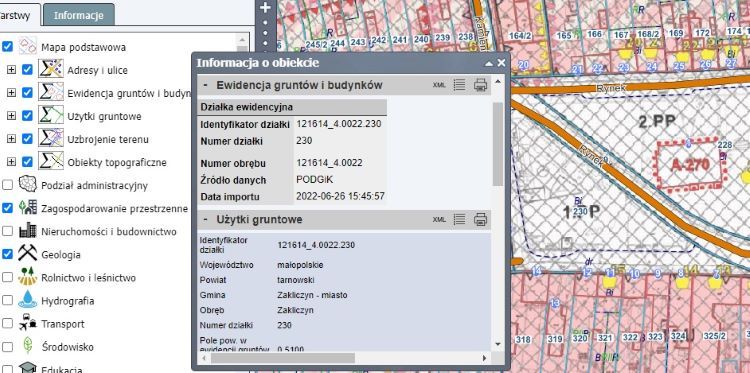
Task: Click the Hydrografia water drop icon
Action: pos(28,299)
